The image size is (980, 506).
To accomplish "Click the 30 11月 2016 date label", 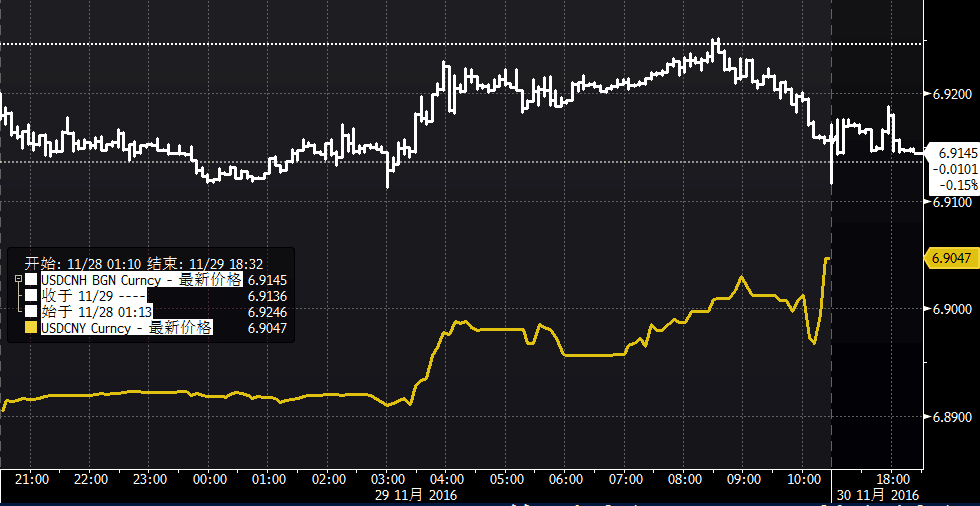I will coord(874,496).
